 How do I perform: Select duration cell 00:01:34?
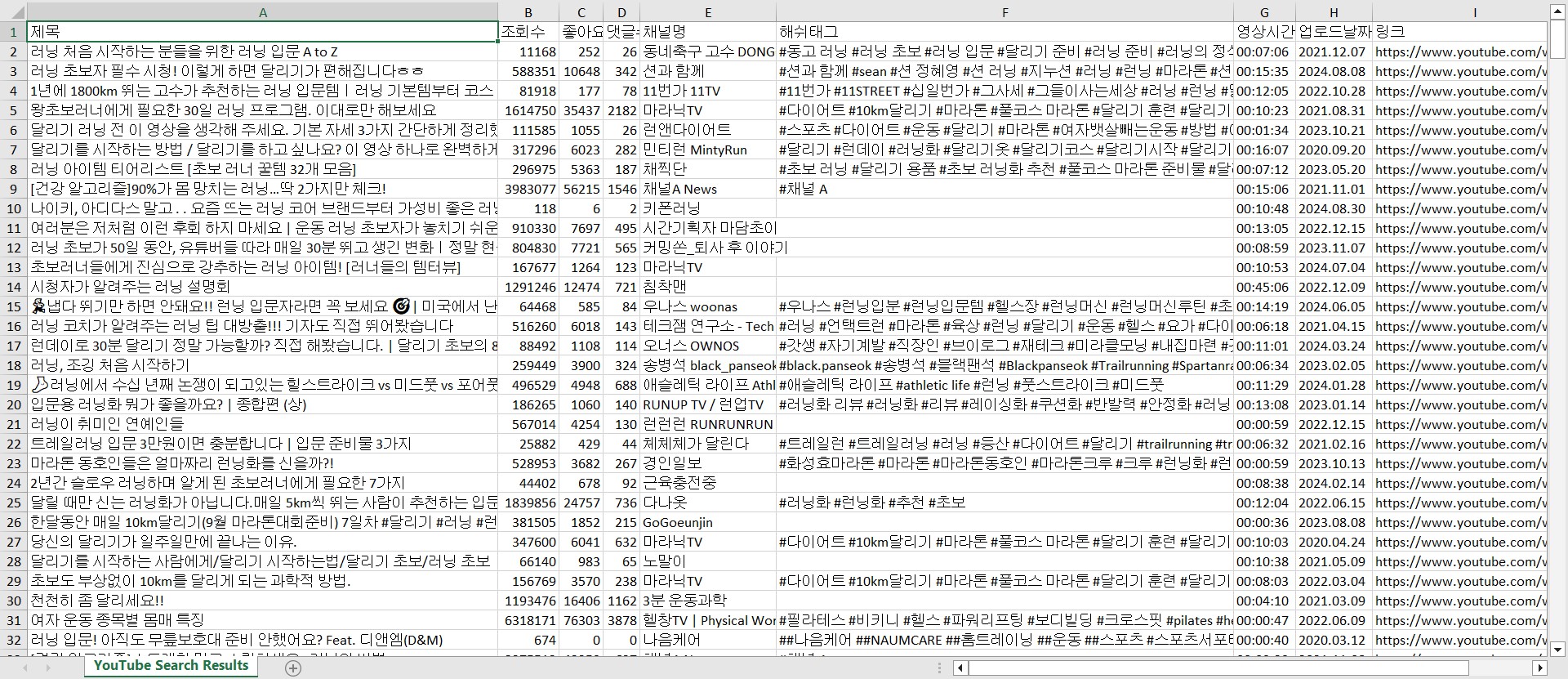pos(1264,130)
